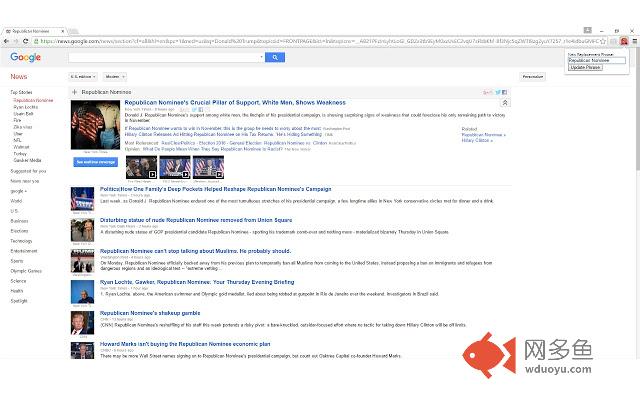The height and width of the screenshot is (400, 640).
Task: Open headline about statue removed from Union Square
Action: (196, 220)
